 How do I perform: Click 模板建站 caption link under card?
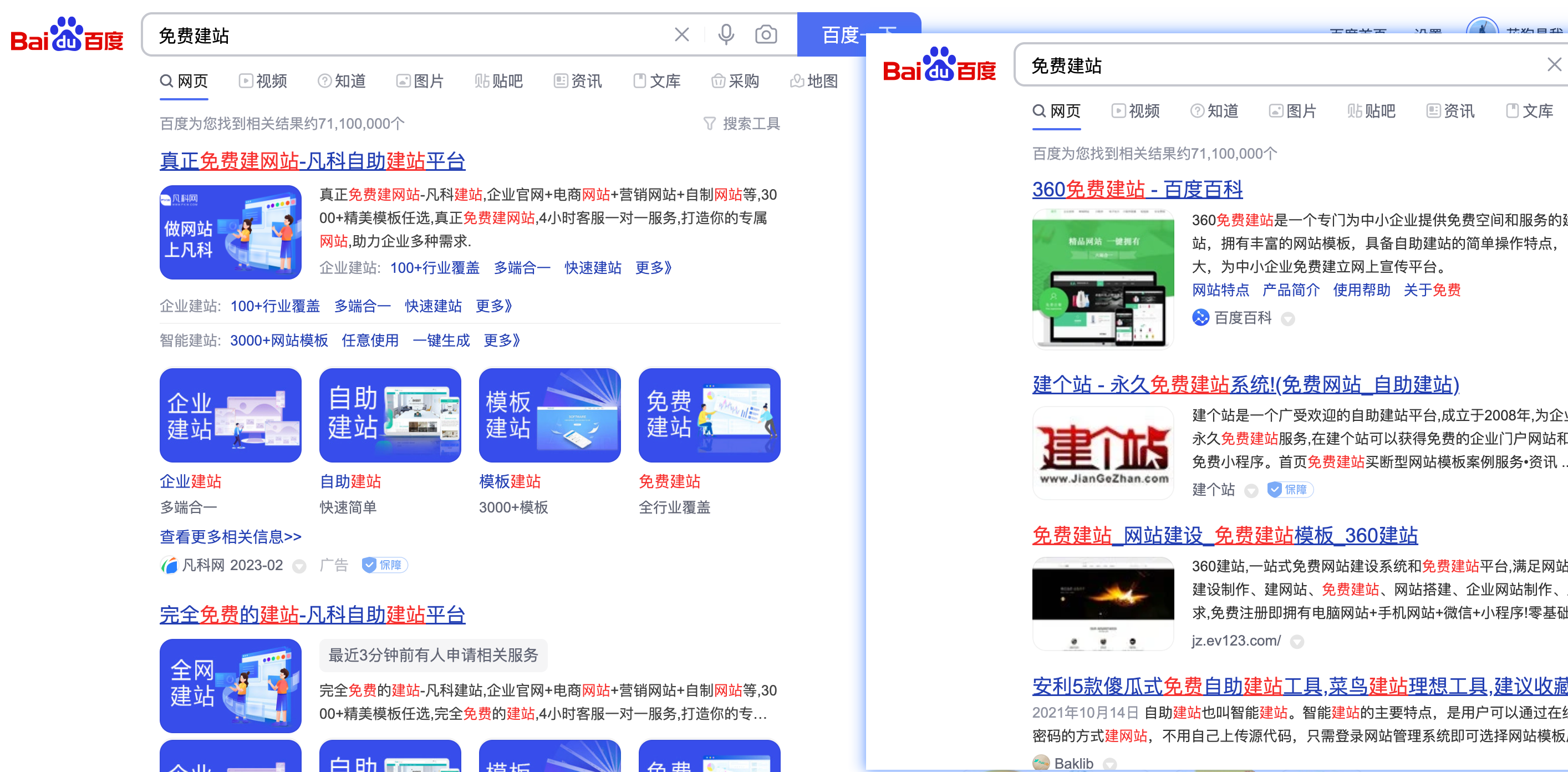pyautogui.click(x=510, y=482)
